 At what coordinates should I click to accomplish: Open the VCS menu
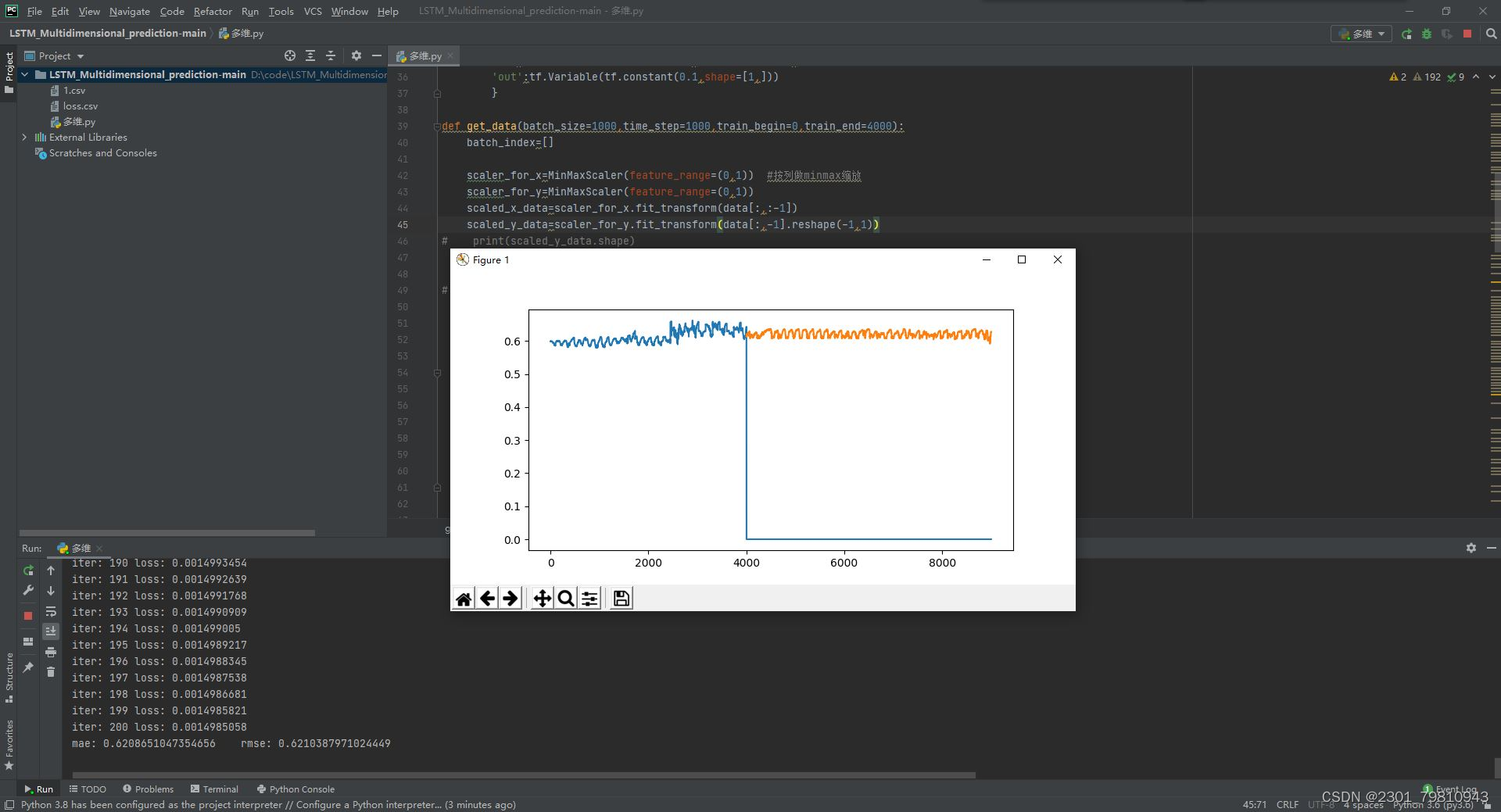pyautogui.click(x=313, y=11)
